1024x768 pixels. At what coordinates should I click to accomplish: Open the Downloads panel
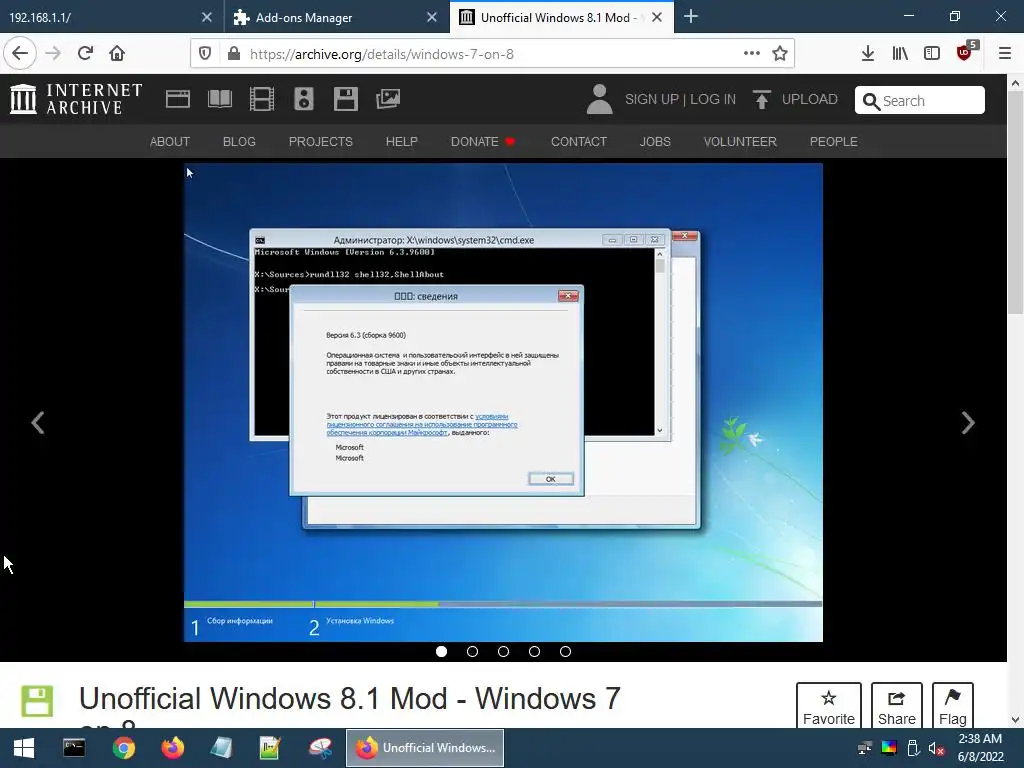click(868, 54)
